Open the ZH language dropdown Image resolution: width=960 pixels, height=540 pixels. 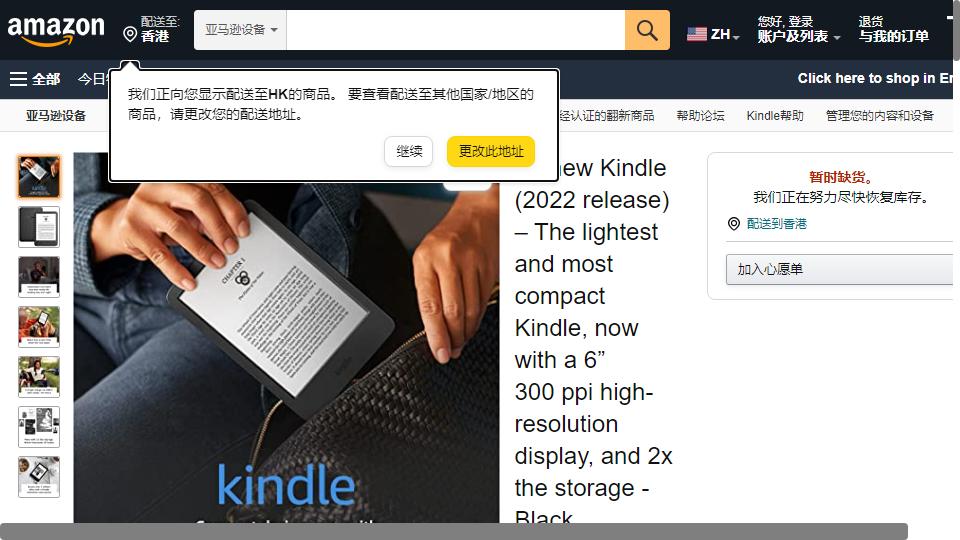[x=725, y=35]
